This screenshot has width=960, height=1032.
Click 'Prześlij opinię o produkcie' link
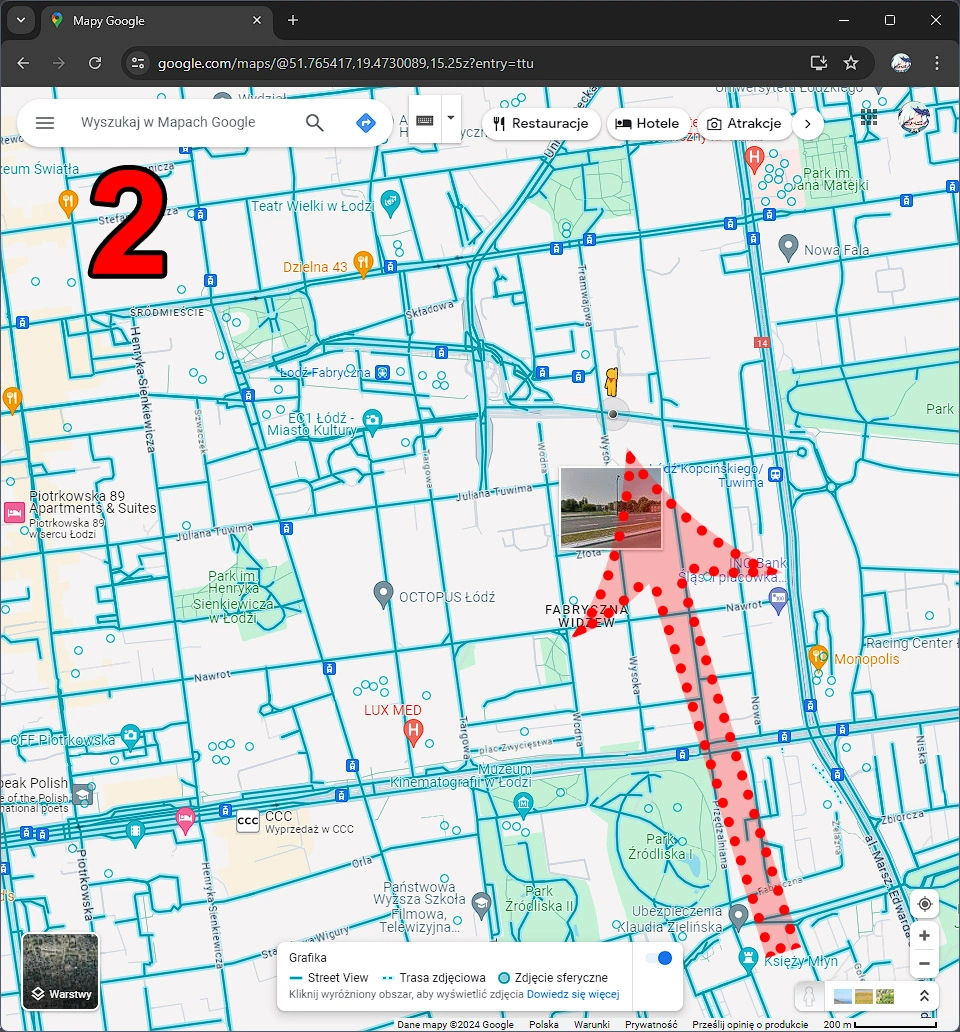[750, 1024]
